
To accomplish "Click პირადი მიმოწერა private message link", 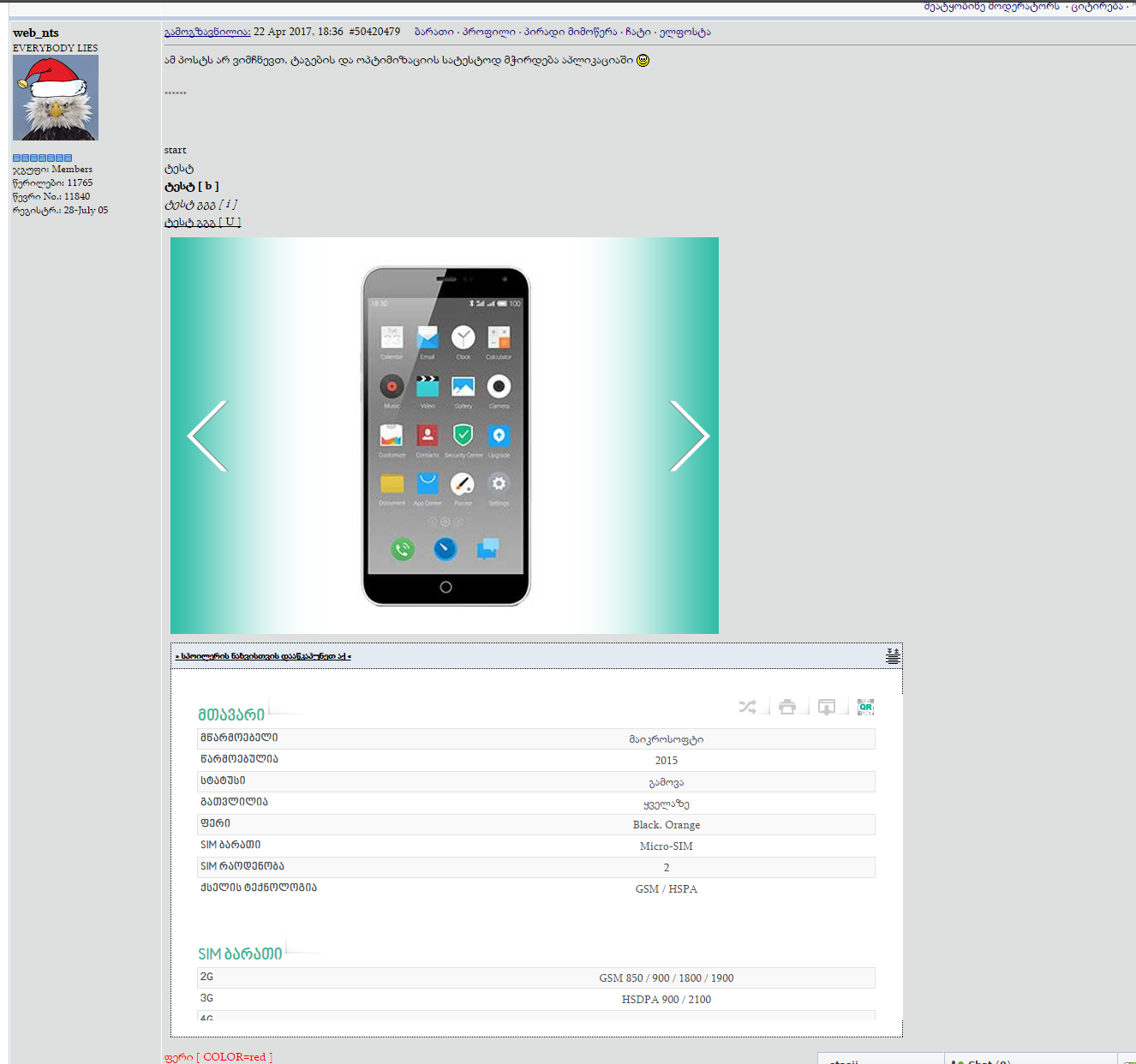I will pyautogui.click(x=570, y=32).
